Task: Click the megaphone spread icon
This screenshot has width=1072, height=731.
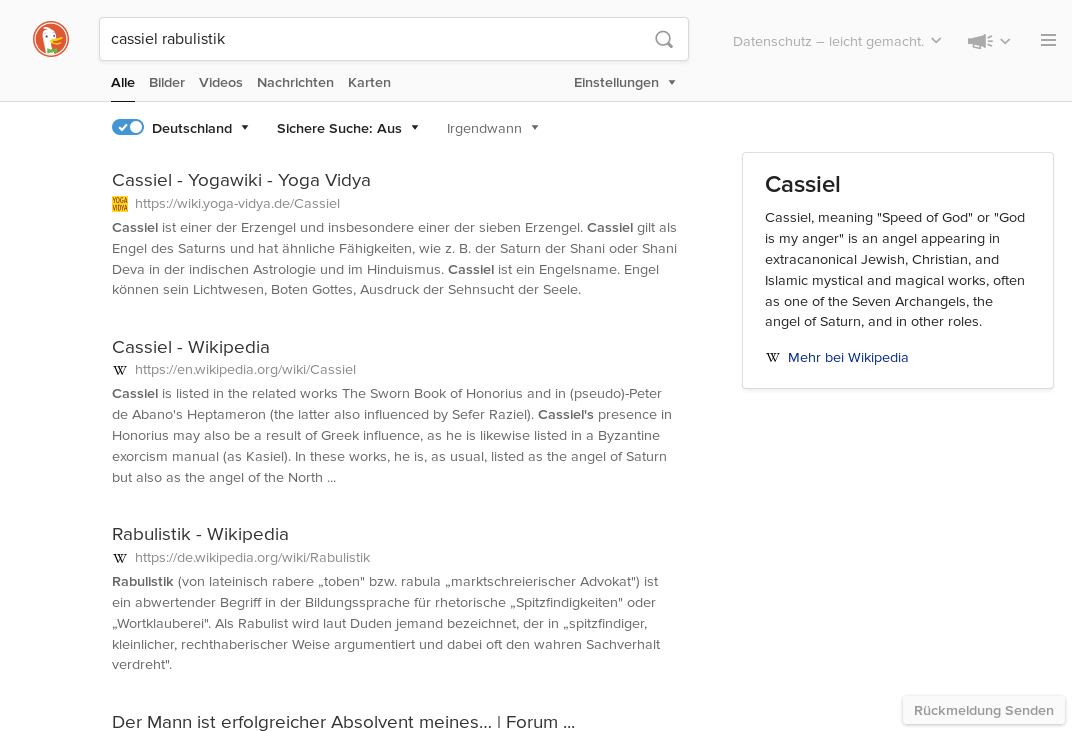Action: (x=980, y=42)
